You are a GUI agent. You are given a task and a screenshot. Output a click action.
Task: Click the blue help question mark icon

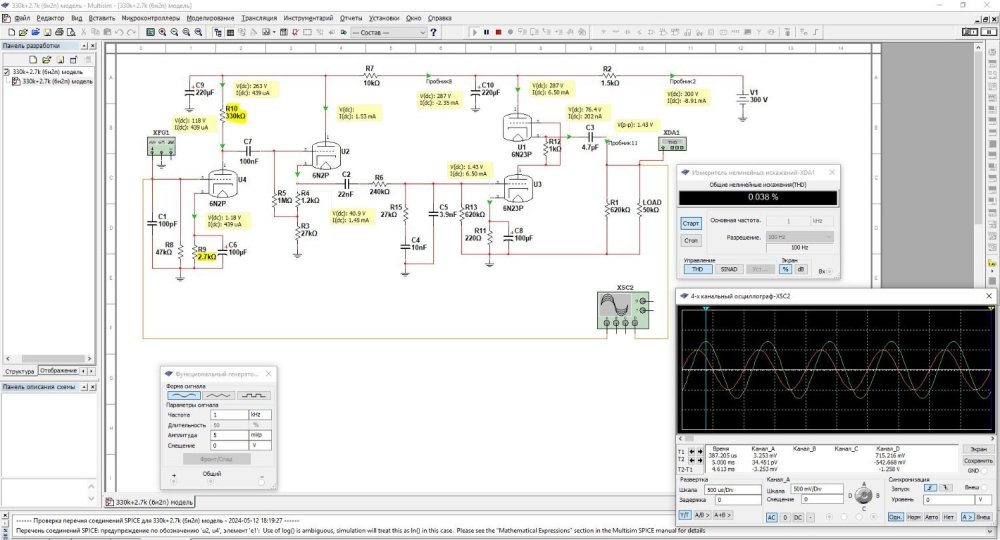point(434,32)
